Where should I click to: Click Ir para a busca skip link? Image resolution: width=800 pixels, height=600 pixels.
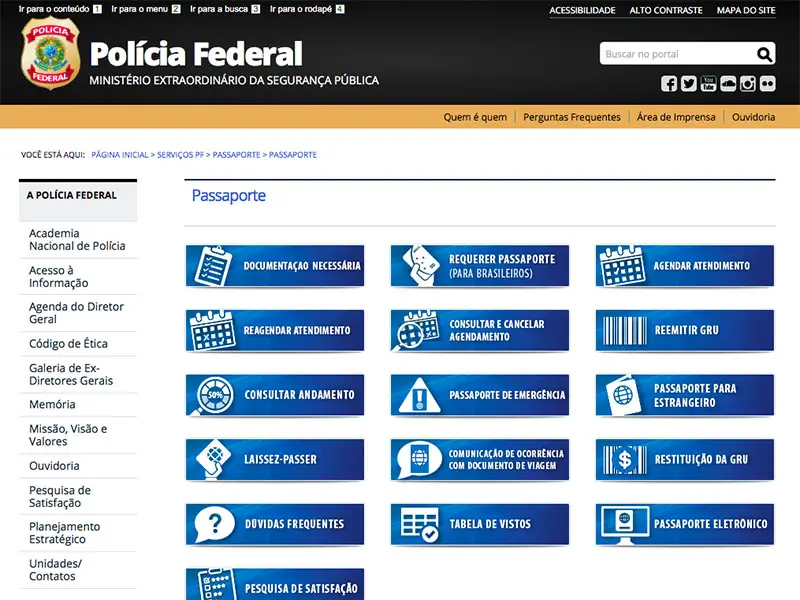point(225,9)
